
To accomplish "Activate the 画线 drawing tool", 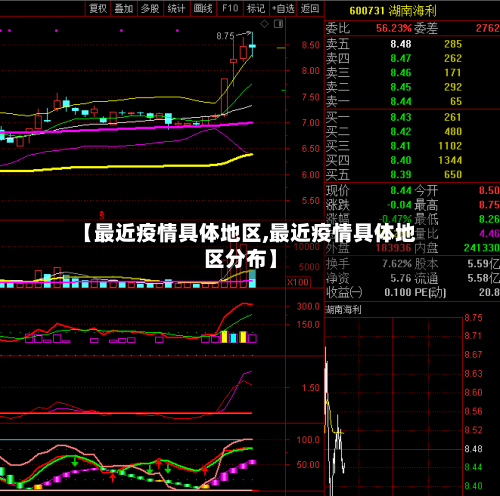I will pyautogui.click(x=203, y=9).
